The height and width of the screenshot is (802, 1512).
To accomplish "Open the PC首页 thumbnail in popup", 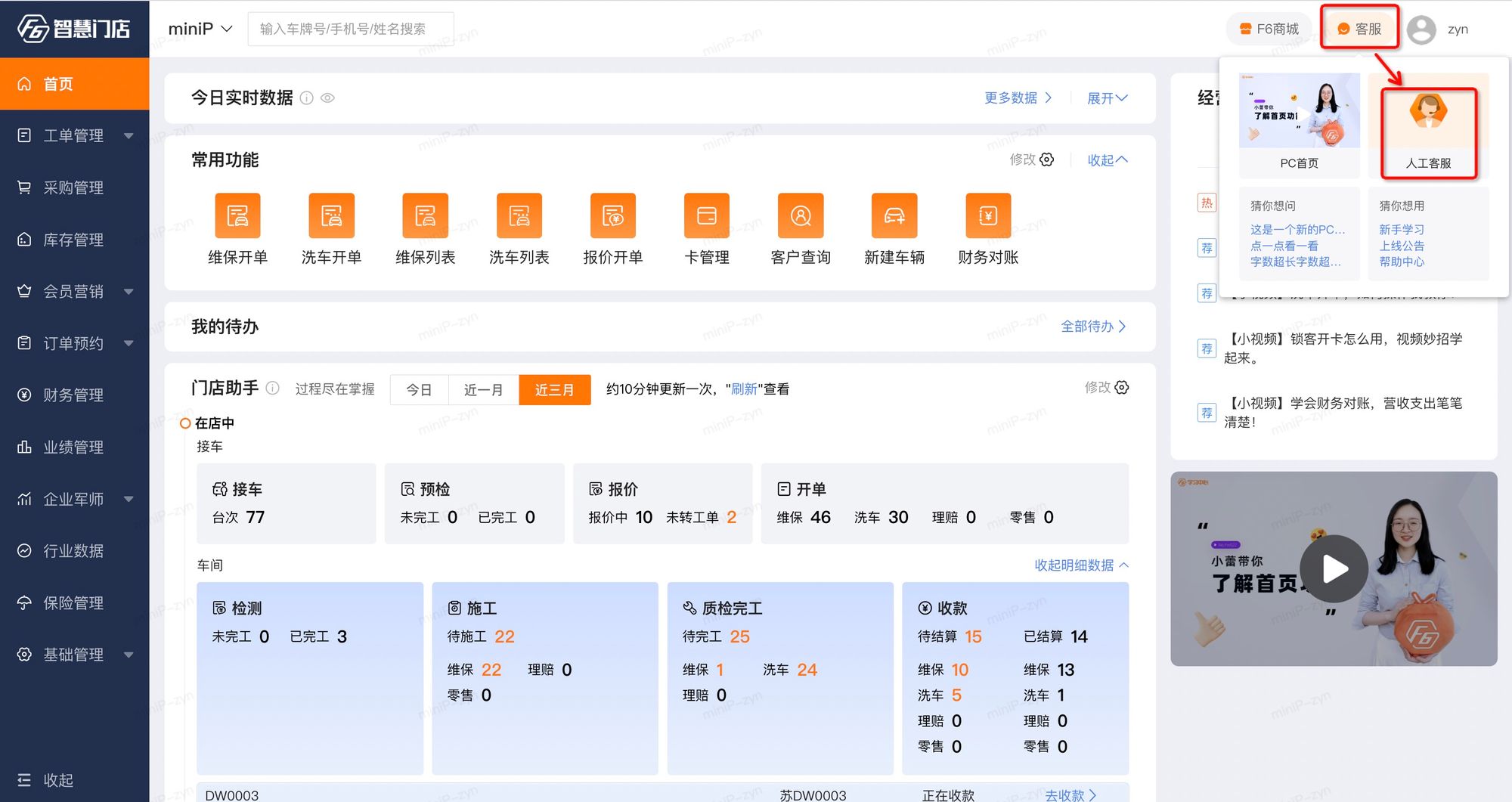I will coord(1299,110).
